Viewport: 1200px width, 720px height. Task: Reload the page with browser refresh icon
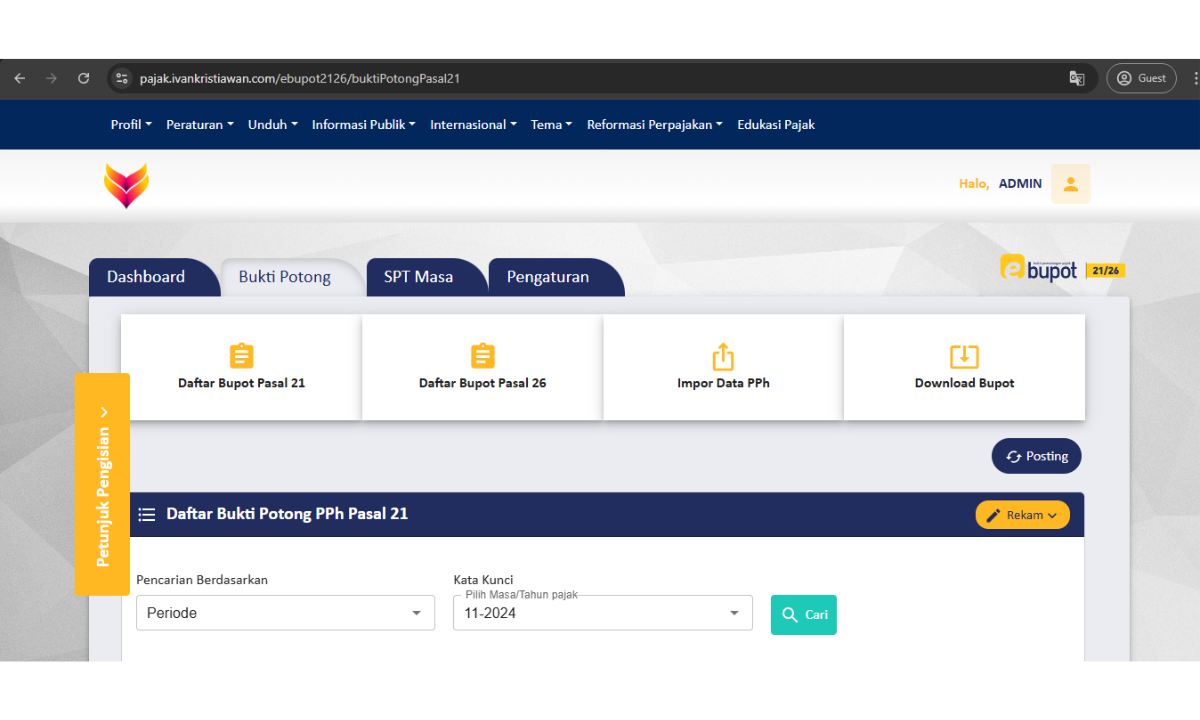coord(84,78)
